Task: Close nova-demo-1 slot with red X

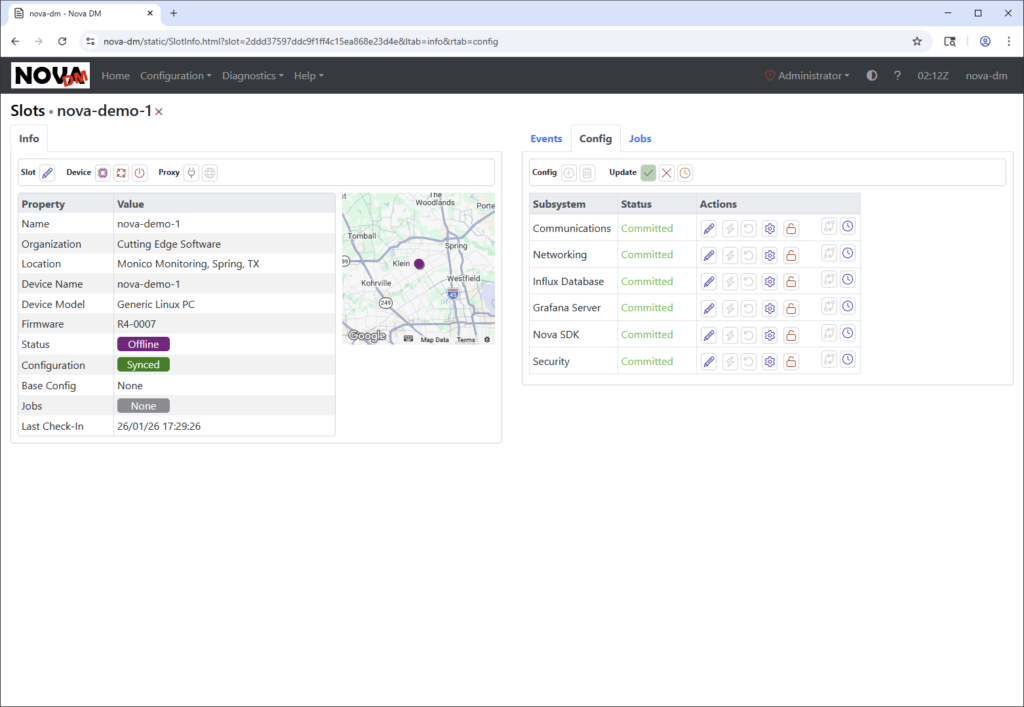Action: click(x=159, y=112)
